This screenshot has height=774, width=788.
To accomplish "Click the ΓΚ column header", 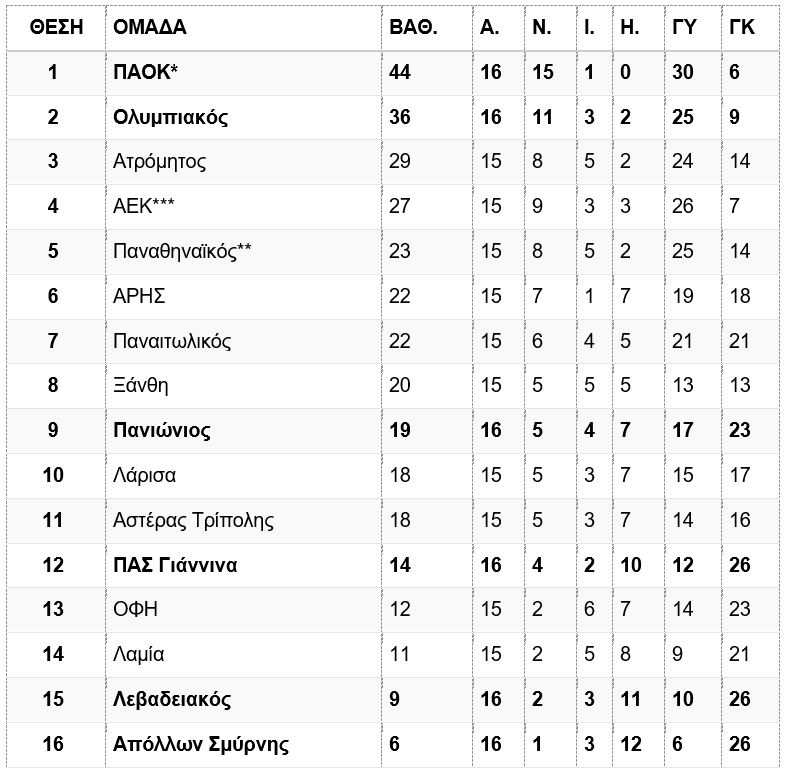I will [x=742, y=27].
